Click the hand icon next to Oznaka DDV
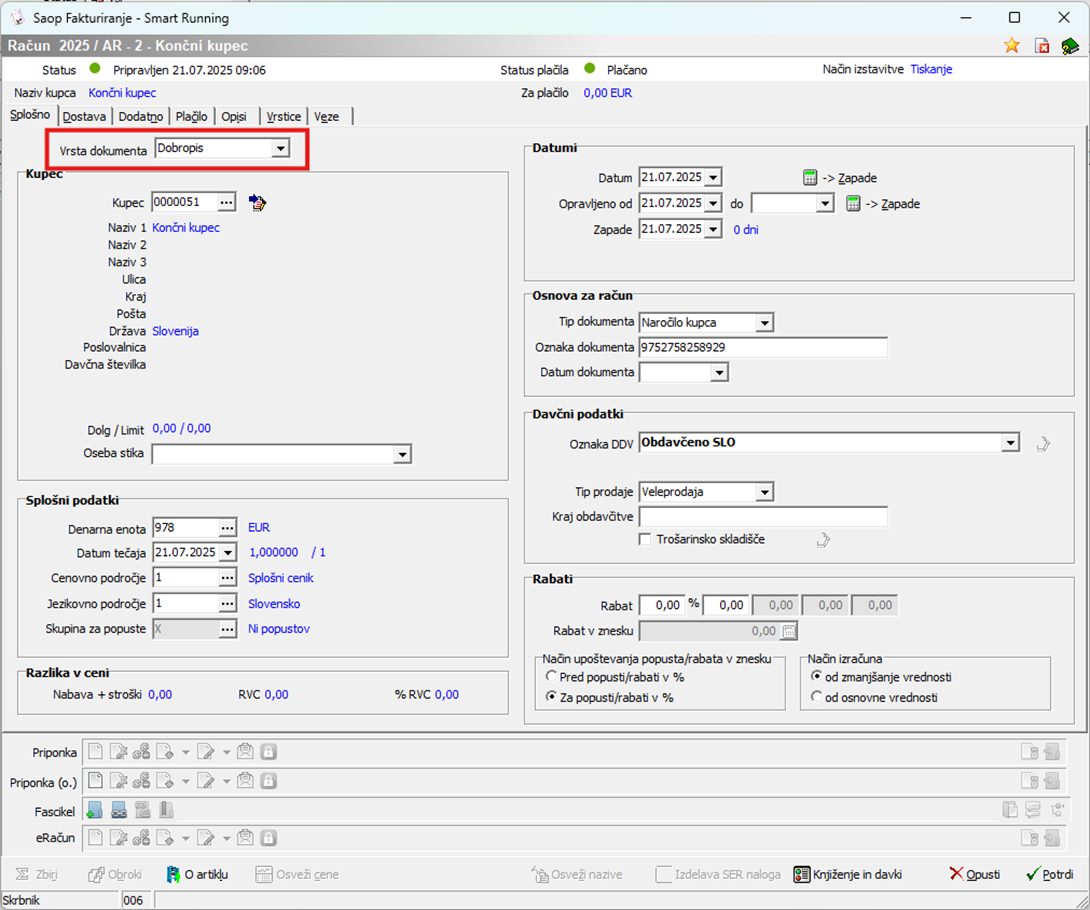The image size is (1090, 910). click(1043, 444)
